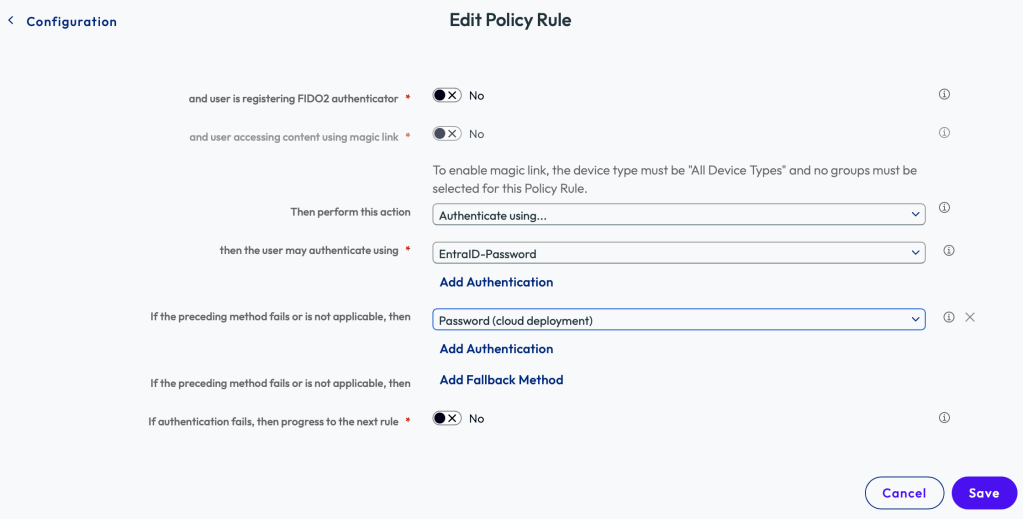
Task: Click info icon for FIDO2 authenticator row
Action: [x=944, y=95]
